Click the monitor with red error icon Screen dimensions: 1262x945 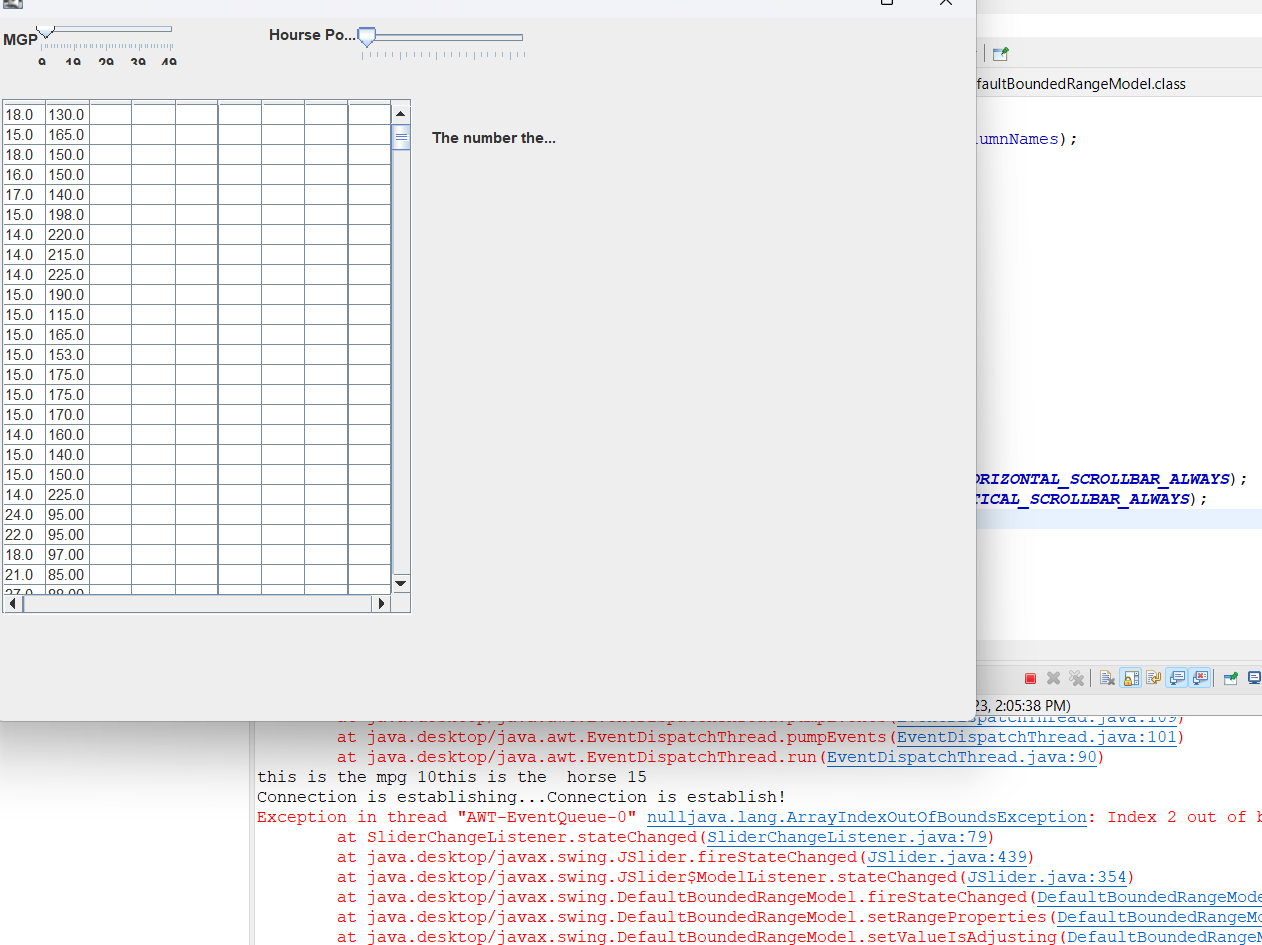click(1202, 678)
